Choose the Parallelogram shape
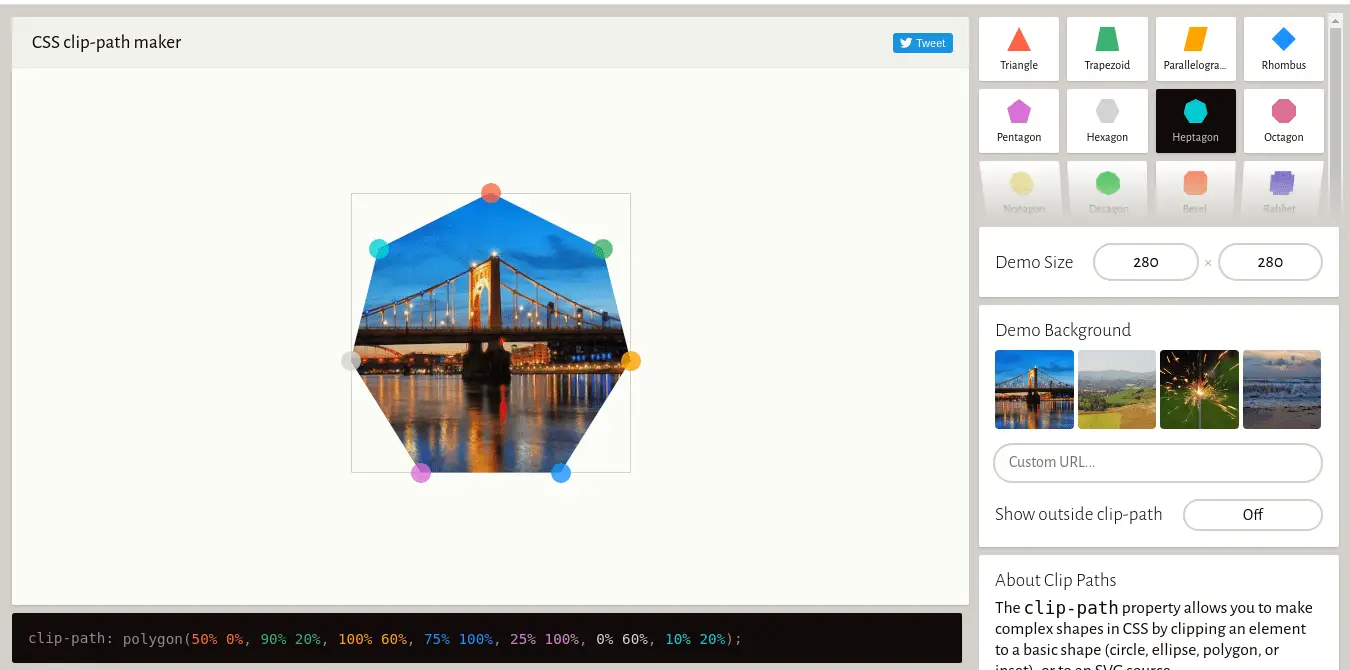Image resolution: width=1350 pixels, height=670 pixels. (1195, 49)
